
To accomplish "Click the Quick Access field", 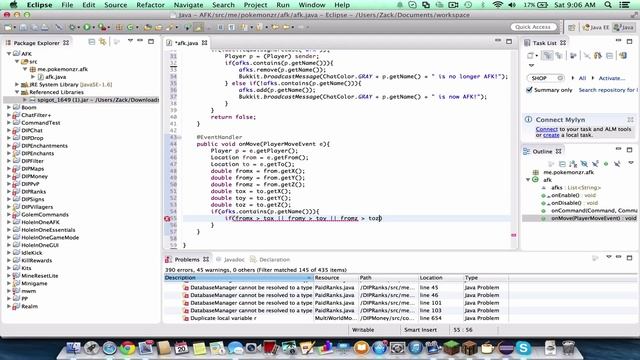I will click(533, 27).
